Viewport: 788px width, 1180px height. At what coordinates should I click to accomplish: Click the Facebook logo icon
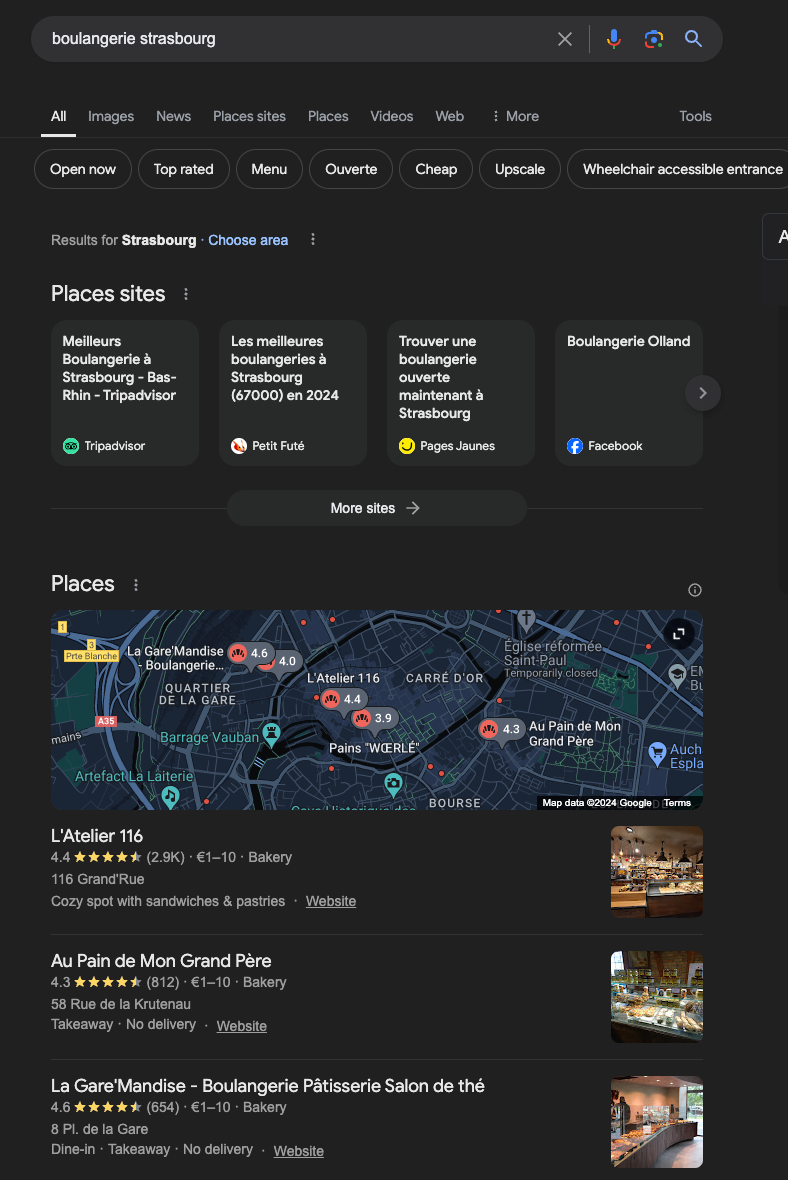pos(574,446)
